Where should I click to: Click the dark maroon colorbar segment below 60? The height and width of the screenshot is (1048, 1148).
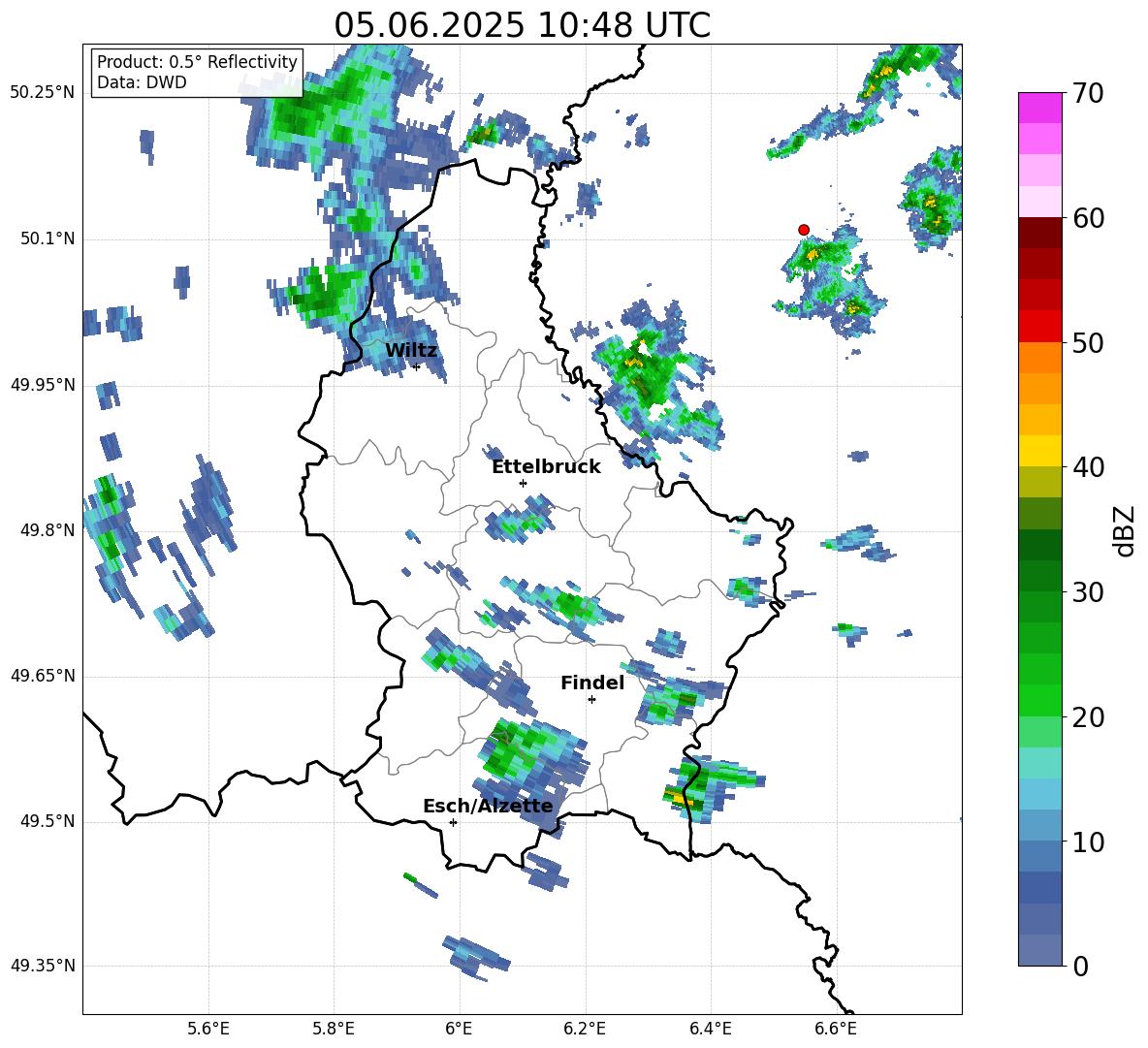pos(1039,233)
